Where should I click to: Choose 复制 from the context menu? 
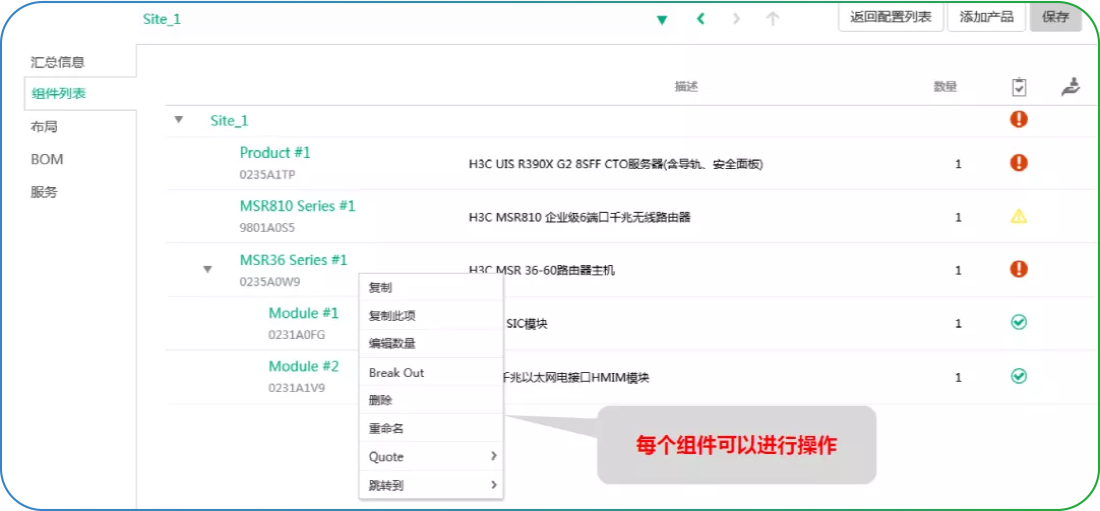[431, 288]
